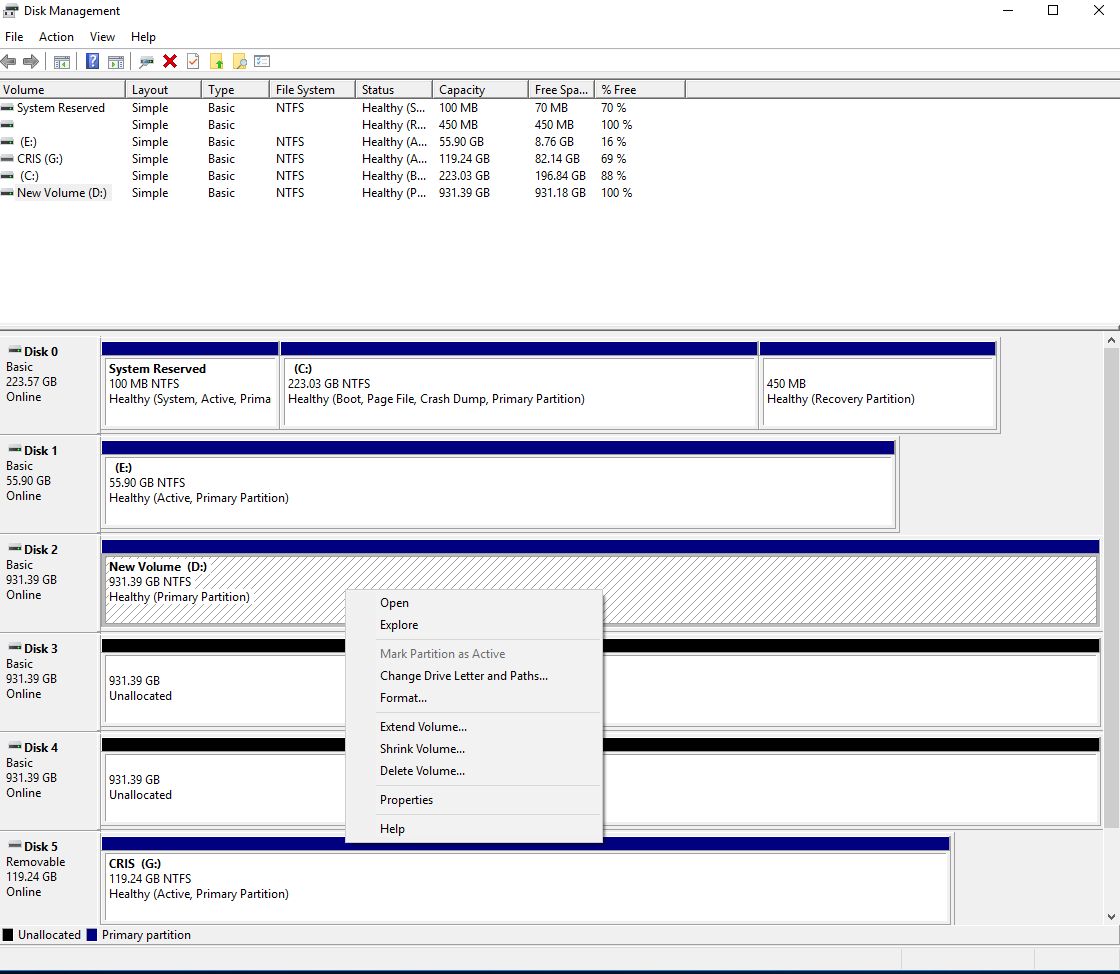
Task: Click the blue Help question mark icon
Action: pyautogui.click(x=92, y=61)
